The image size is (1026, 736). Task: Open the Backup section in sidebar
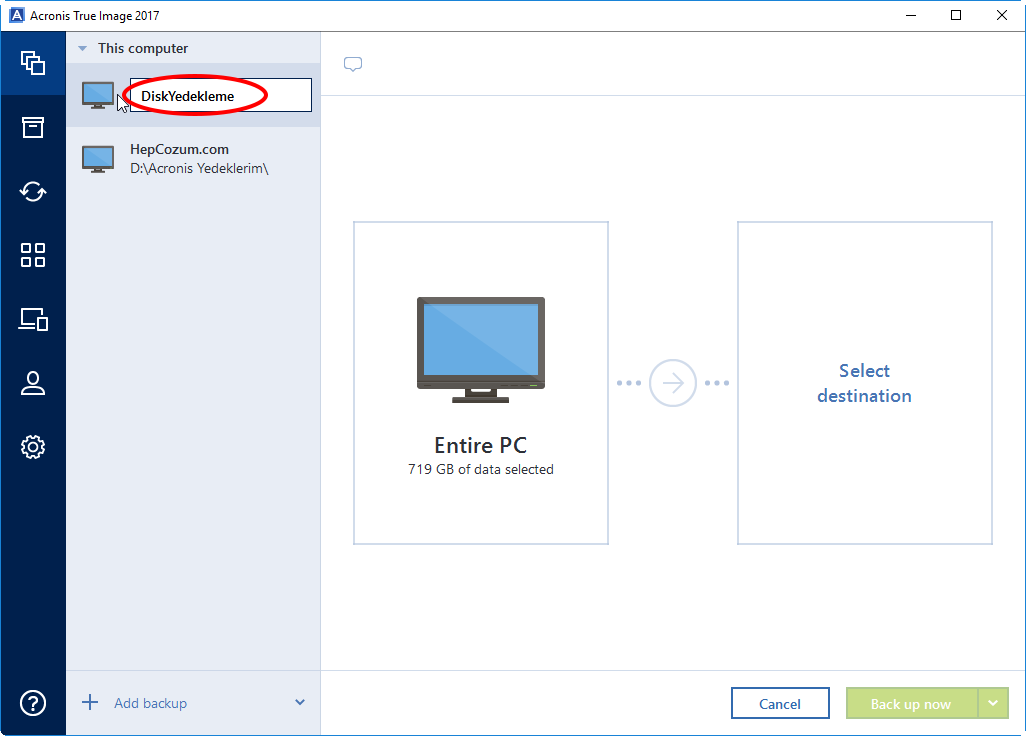pyautogui.click(x=33, y=63)
